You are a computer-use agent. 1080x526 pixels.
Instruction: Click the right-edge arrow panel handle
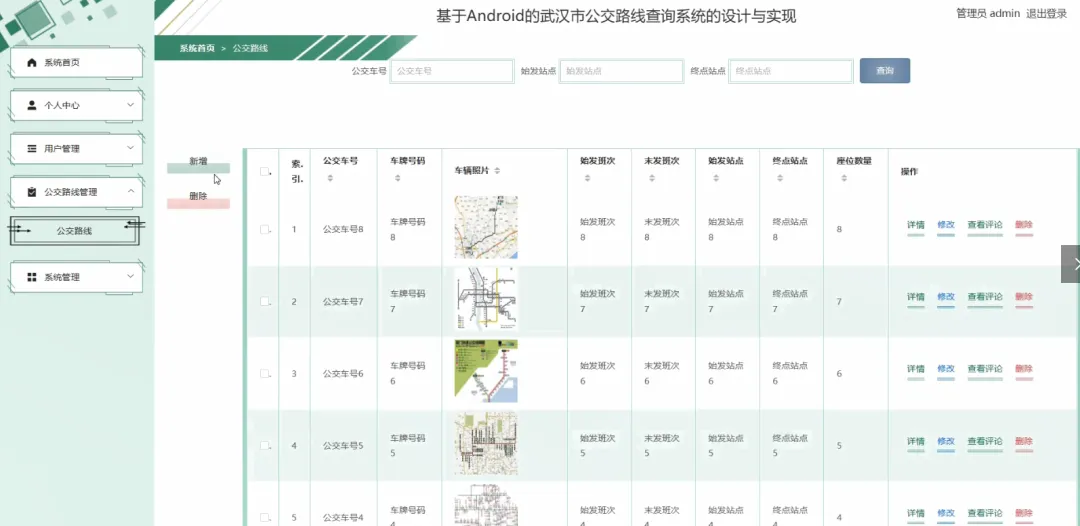coord(1071,264)
